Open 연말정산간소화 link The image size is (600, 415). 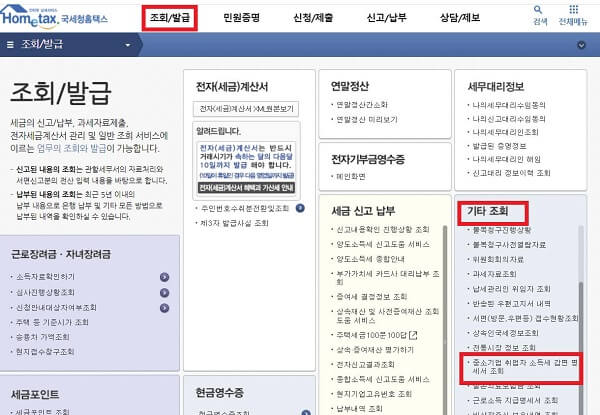point(362,104)
